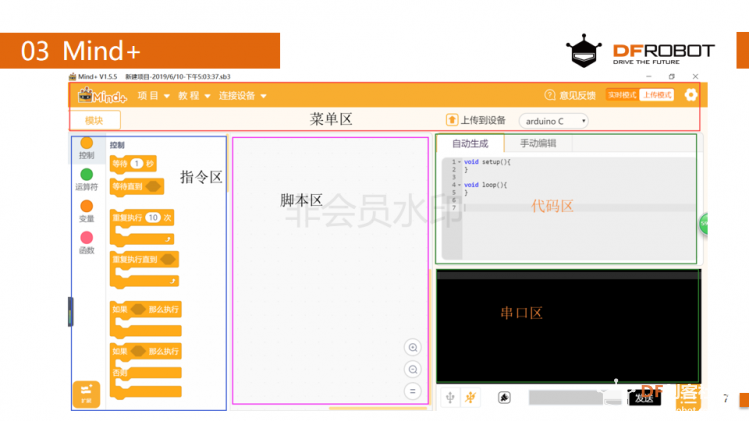This screenshot has width=749, height=421.
Task: Click the 如果 那么执行 否则 block
Action: [x=146, y=370]
